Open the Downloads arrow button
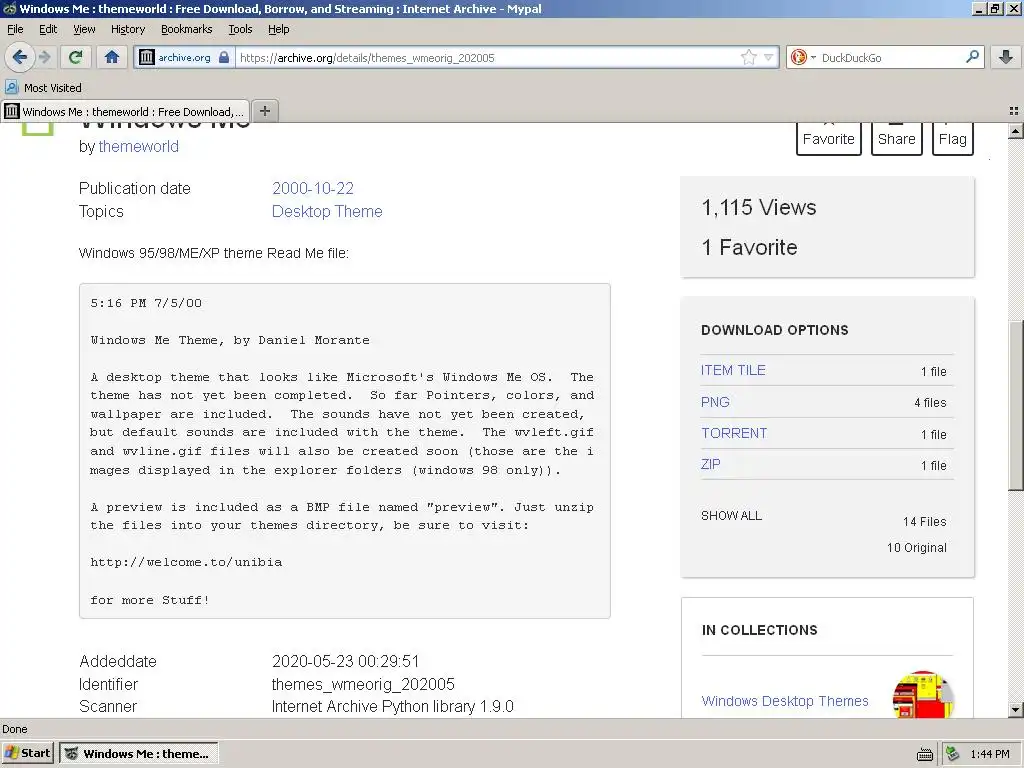Viewport: 1024px width, 768px height. 1006,57
